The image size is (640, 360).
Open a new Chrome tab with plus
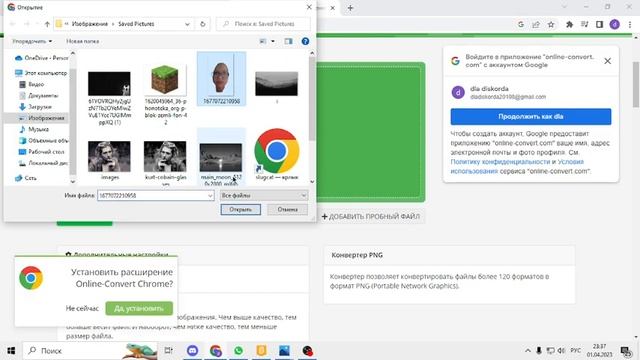tap(350, 8)
